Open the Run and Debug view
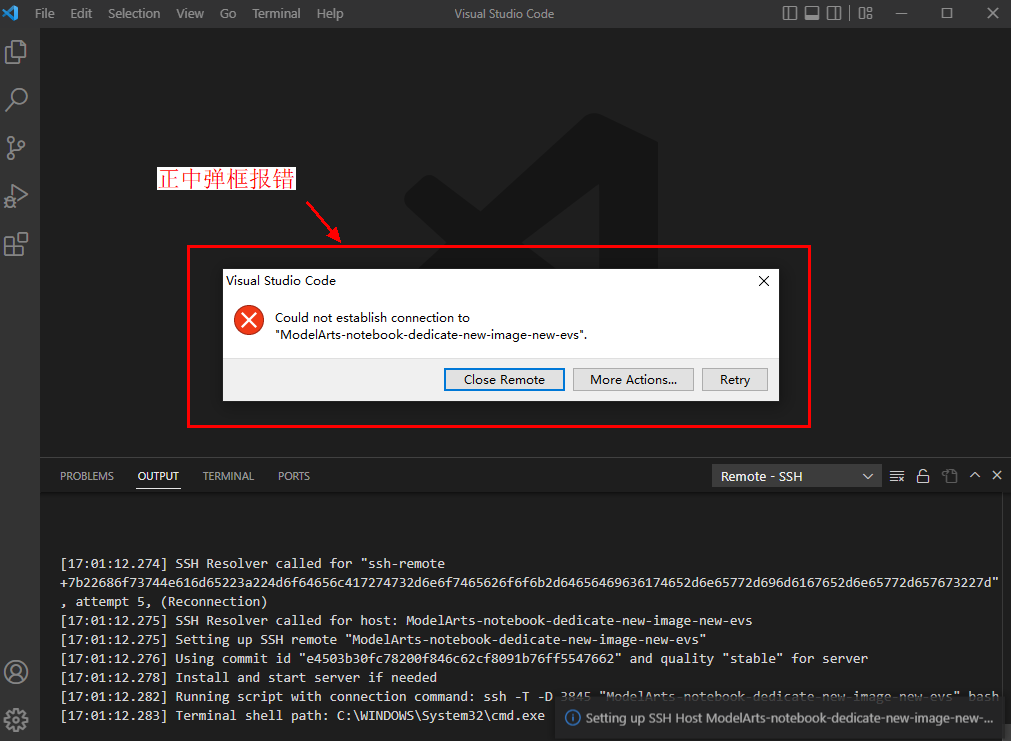This screenshot has height=741, width=1011. pyautogui.click(x=16, y=196)
